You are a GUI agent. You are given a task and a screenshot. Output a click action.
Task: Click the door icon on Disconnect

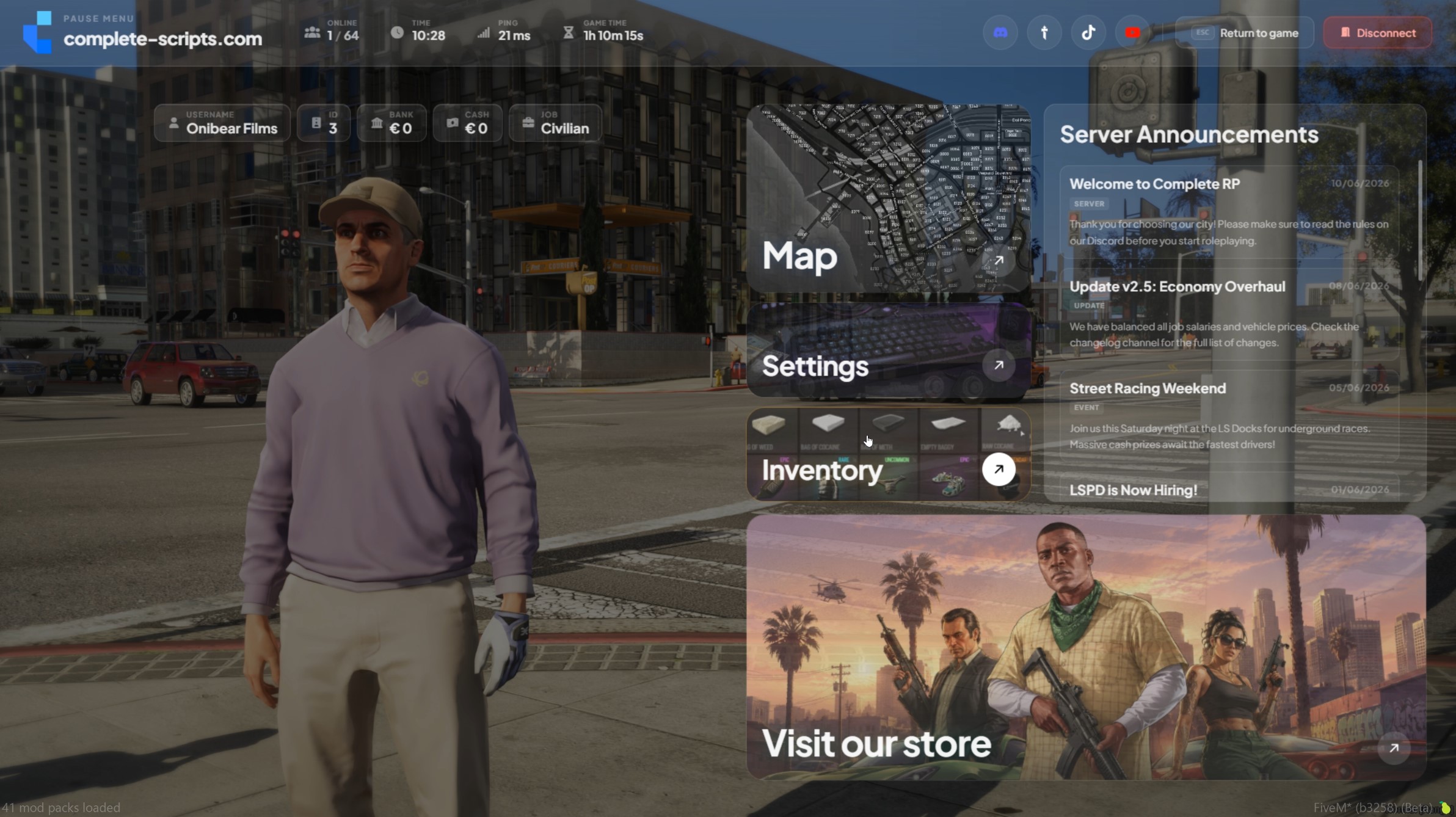coord(1345,32)
